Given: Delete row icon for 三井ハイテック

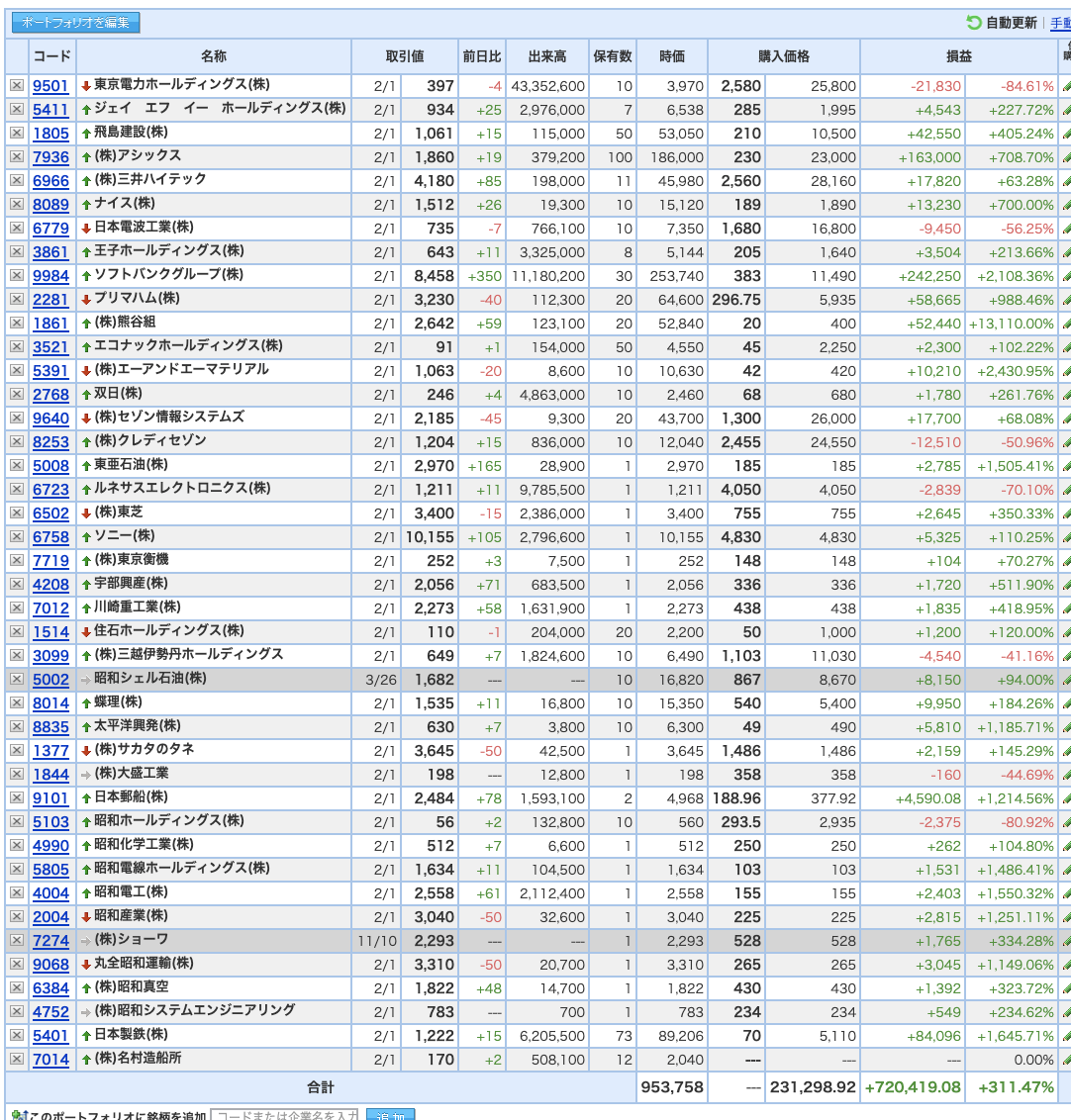Looking at the screenshot, I should [x=17, y=181].
